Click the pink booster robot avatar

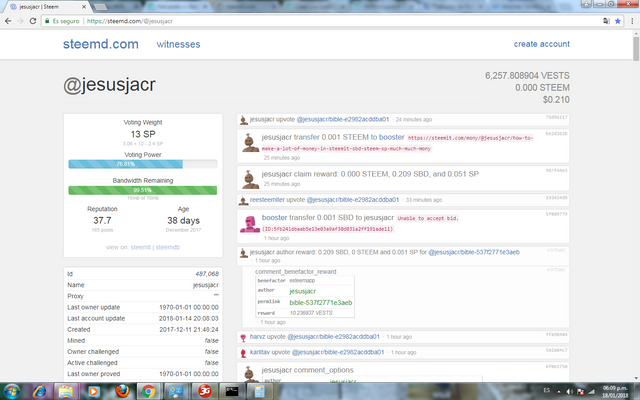click(250, 223)
